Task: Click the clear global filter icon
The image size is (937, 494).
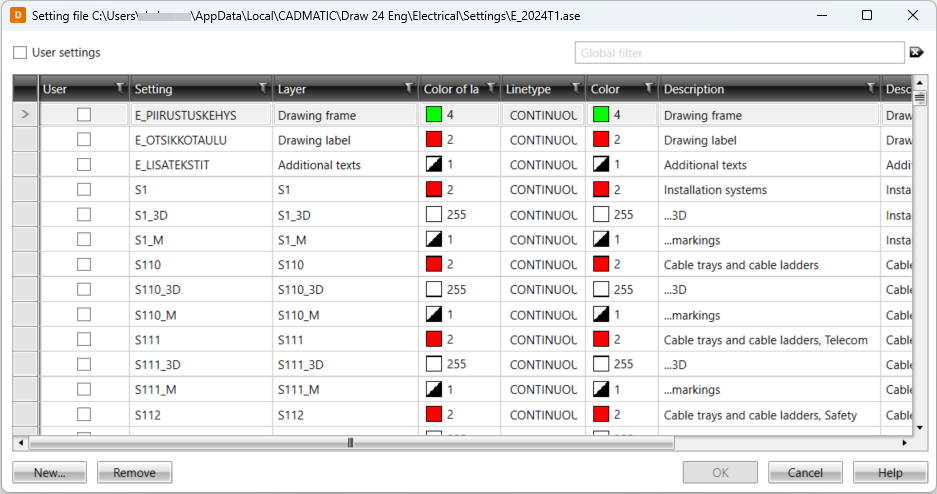Action: 915,52
